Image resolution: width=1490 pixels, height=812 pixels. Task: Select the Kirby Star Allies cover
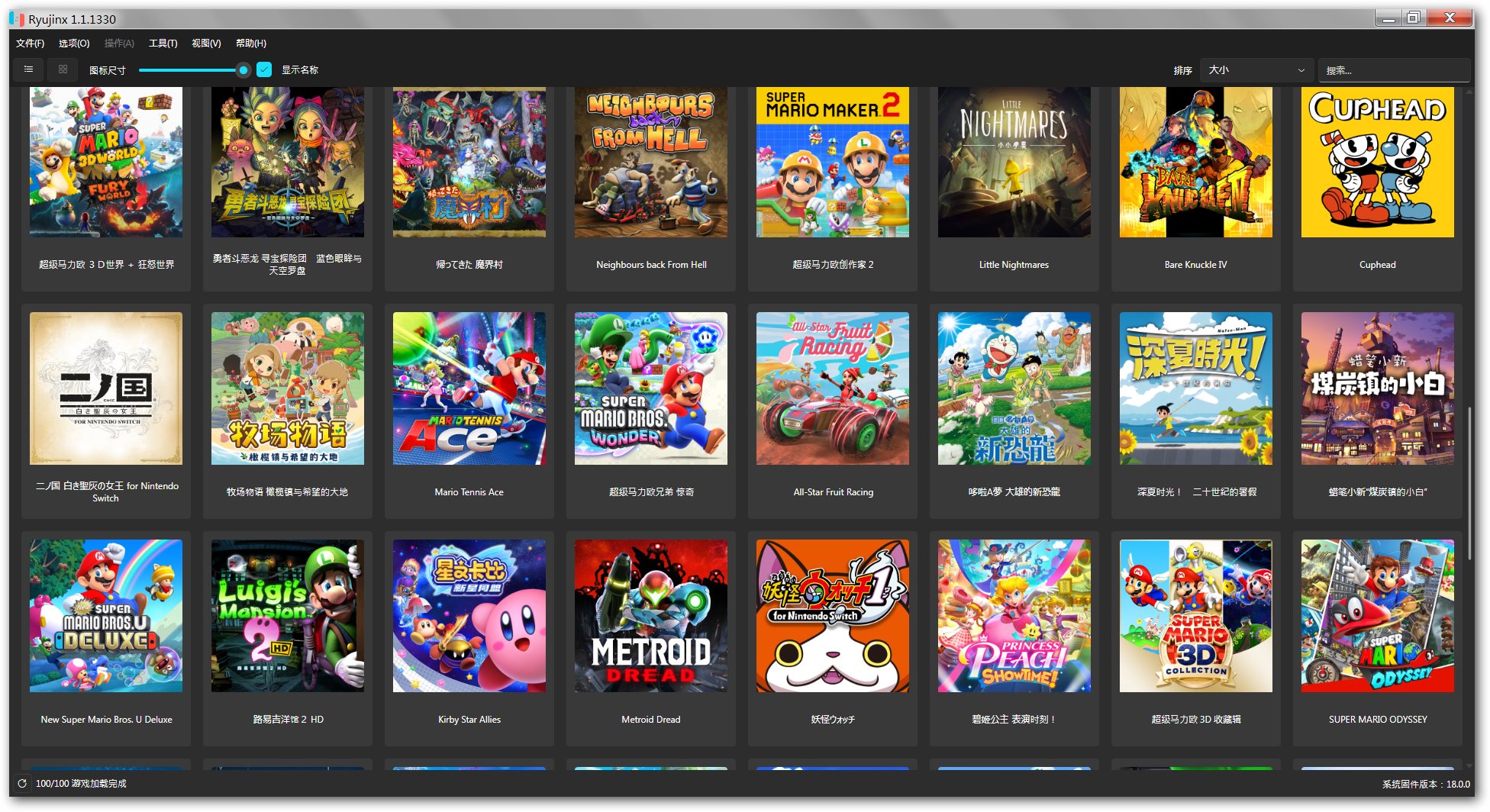469,616
